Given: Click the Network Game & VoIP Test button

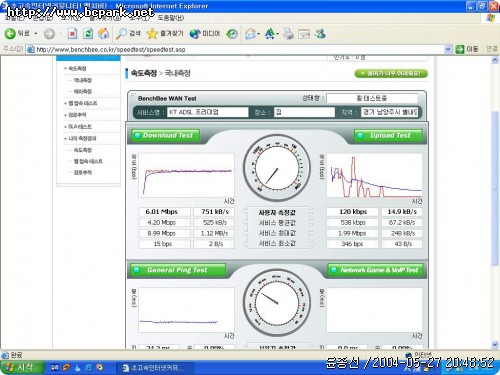Looking at the screenshot, I should (375, 270).
